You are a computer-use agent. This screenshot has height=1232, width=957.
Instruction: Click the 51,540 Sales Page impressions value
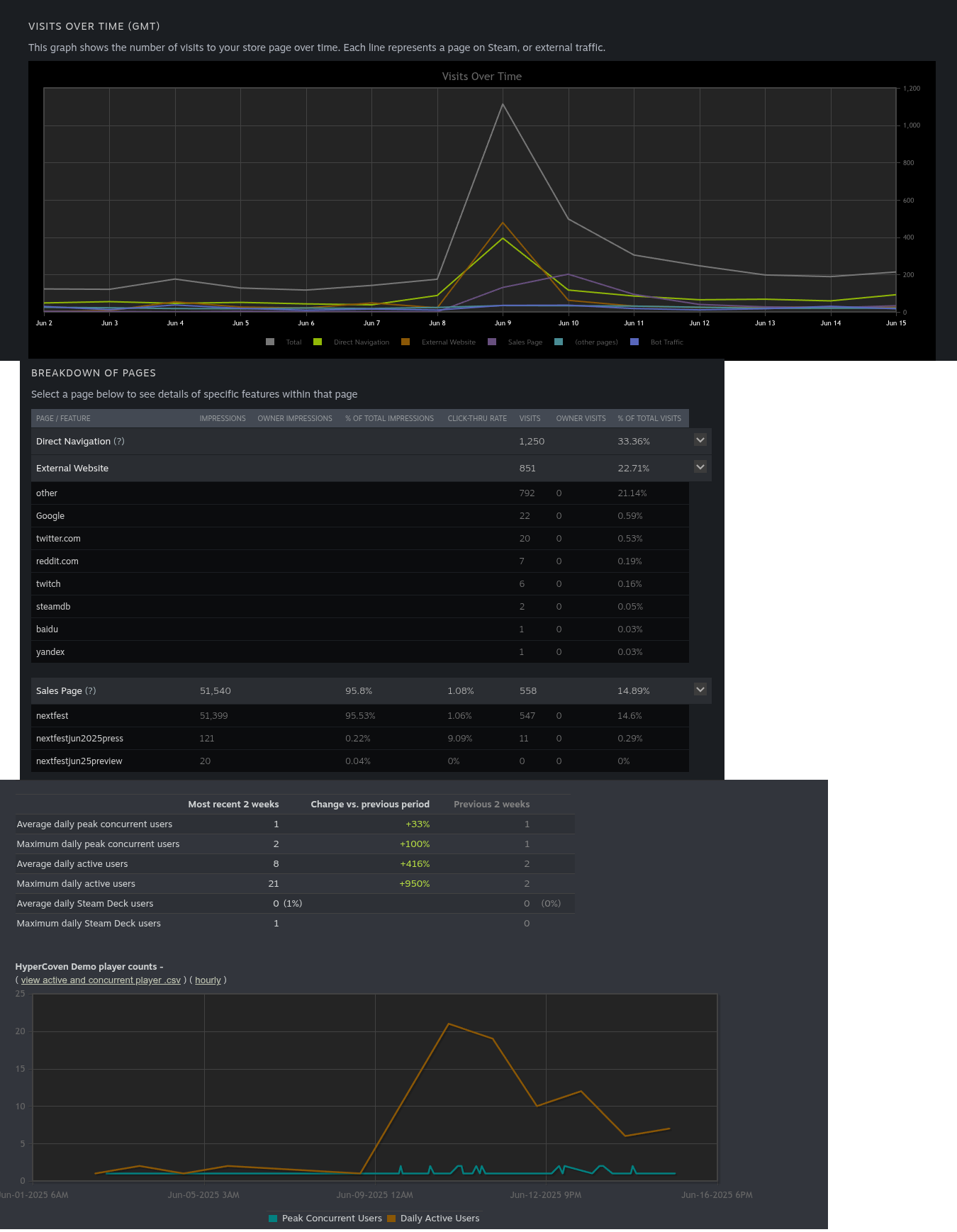pyautogui.click(x=215, y=690)
